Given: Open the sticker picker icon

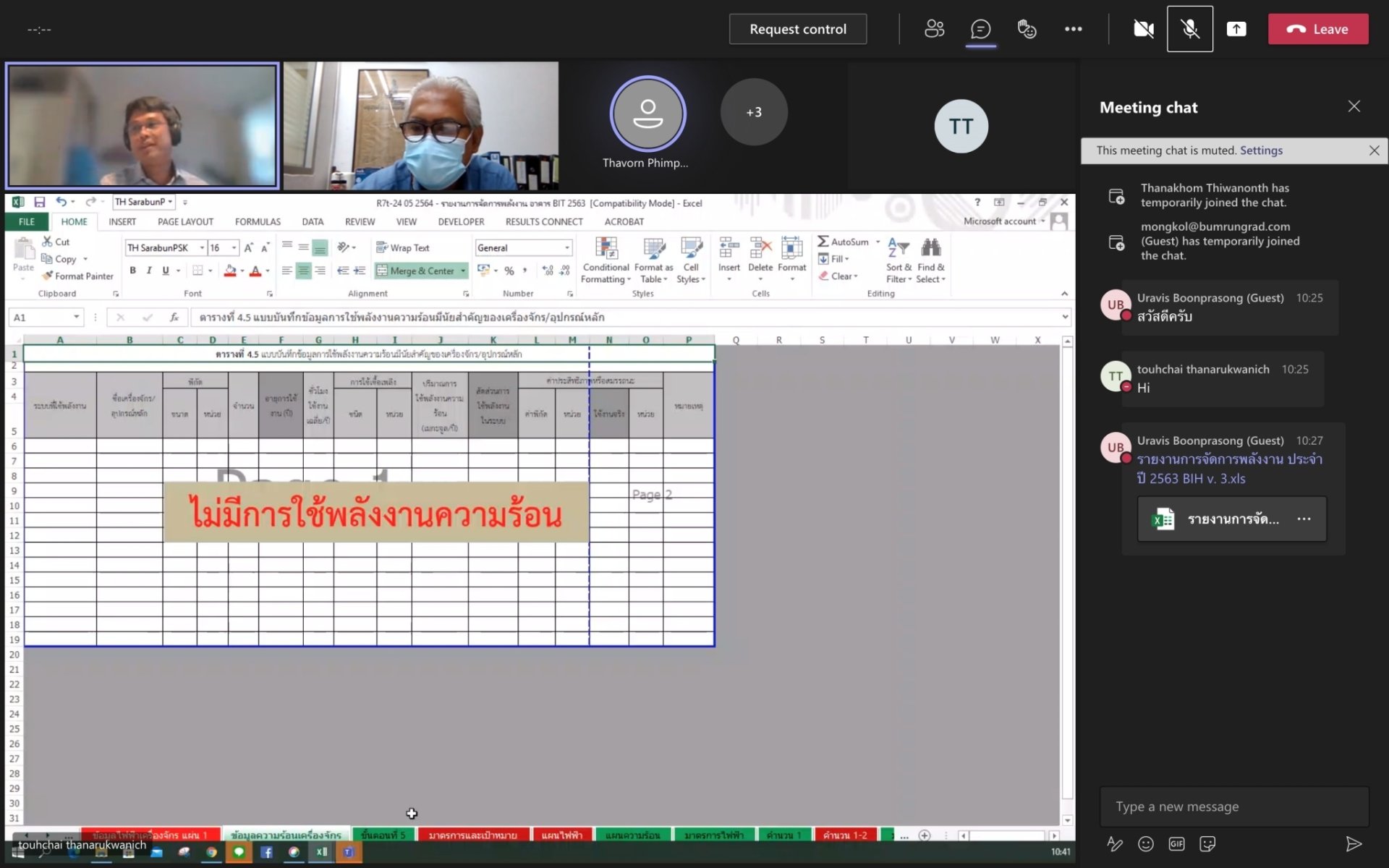Looking at the screenshot, I should click(x=1207, y=843).
